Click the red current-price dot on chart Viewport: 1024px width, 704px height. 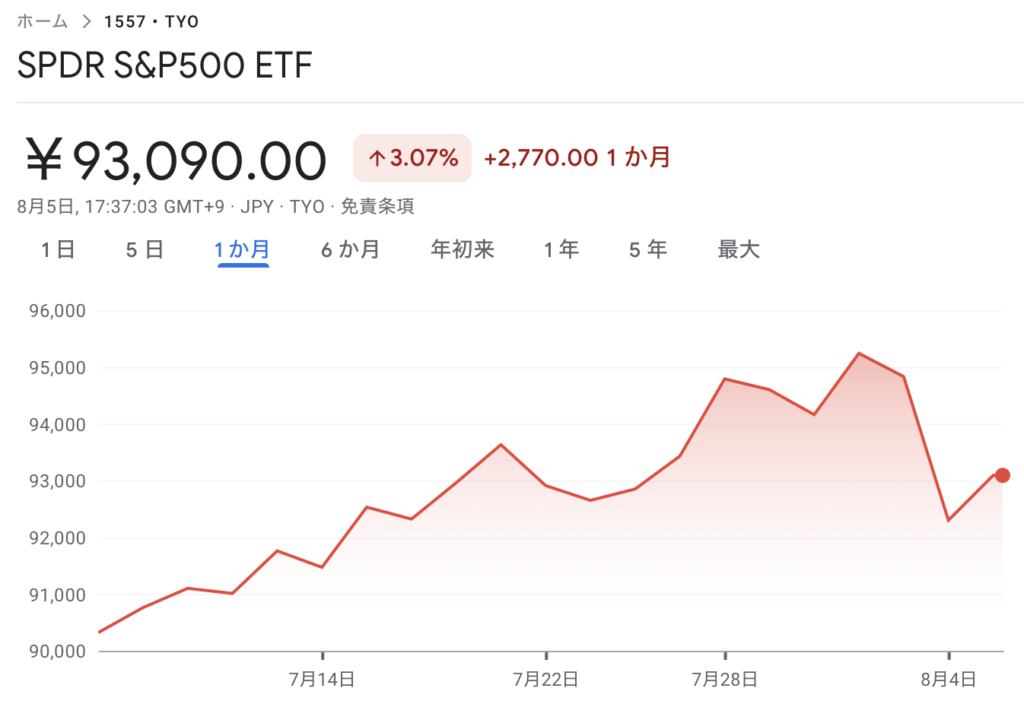pyautogui.click(x=1002, y=475)
